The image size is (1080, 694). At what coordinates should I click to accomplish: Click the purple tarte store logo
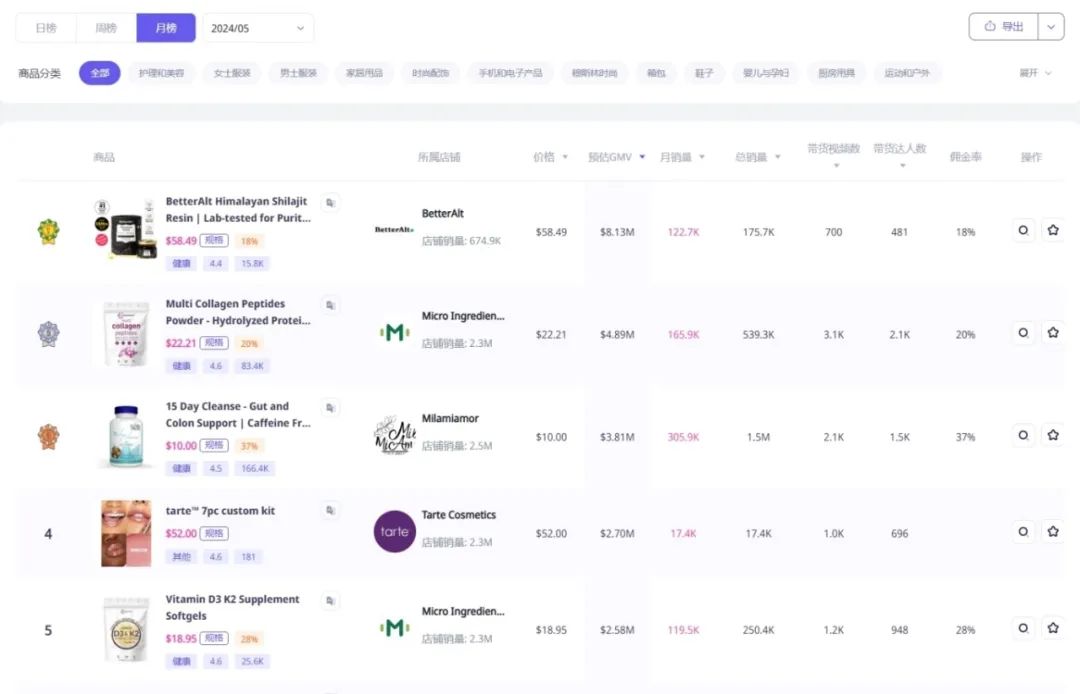point(395,532)
